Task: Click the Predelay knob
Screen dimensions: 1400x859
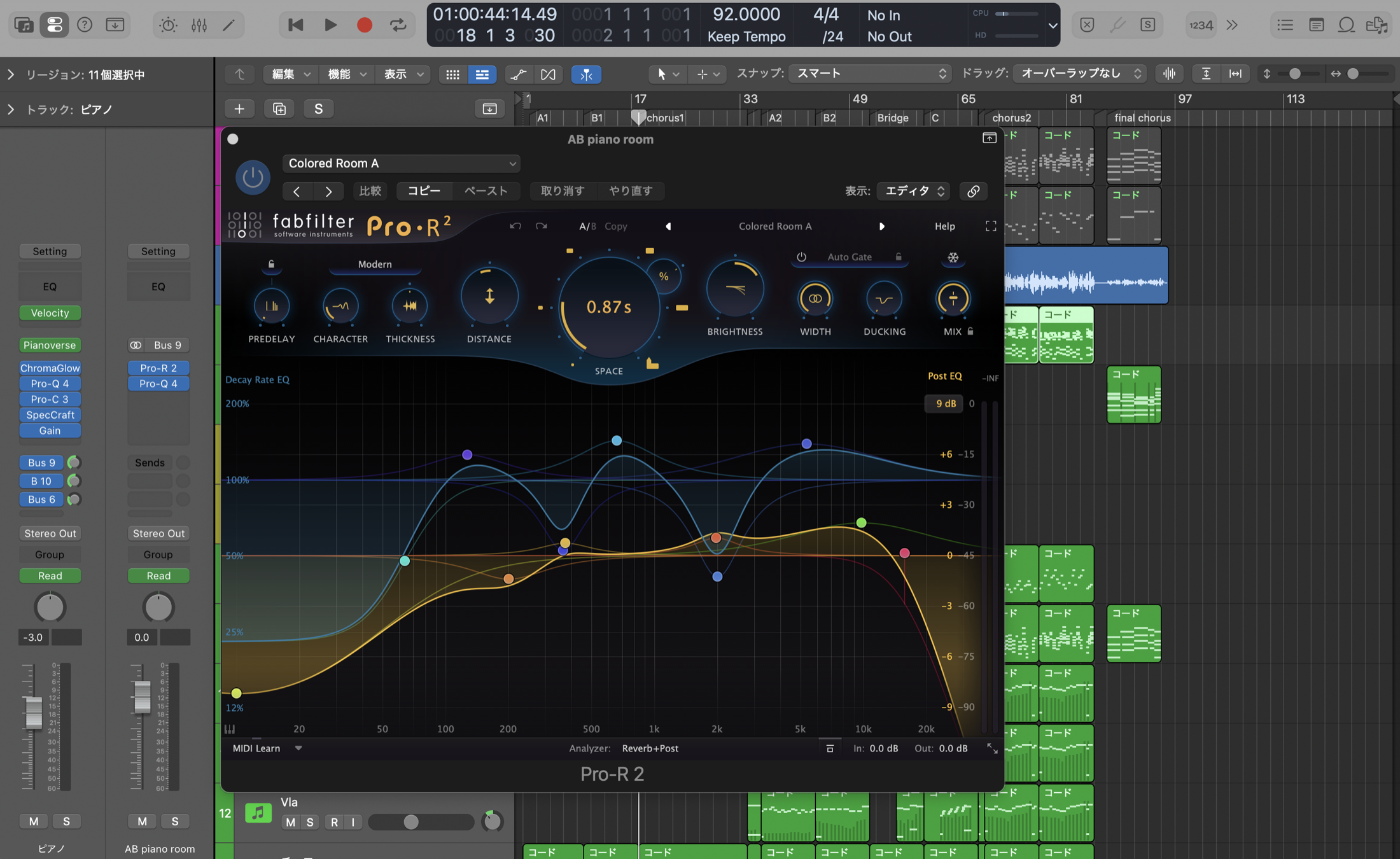Action: (272, 306)
